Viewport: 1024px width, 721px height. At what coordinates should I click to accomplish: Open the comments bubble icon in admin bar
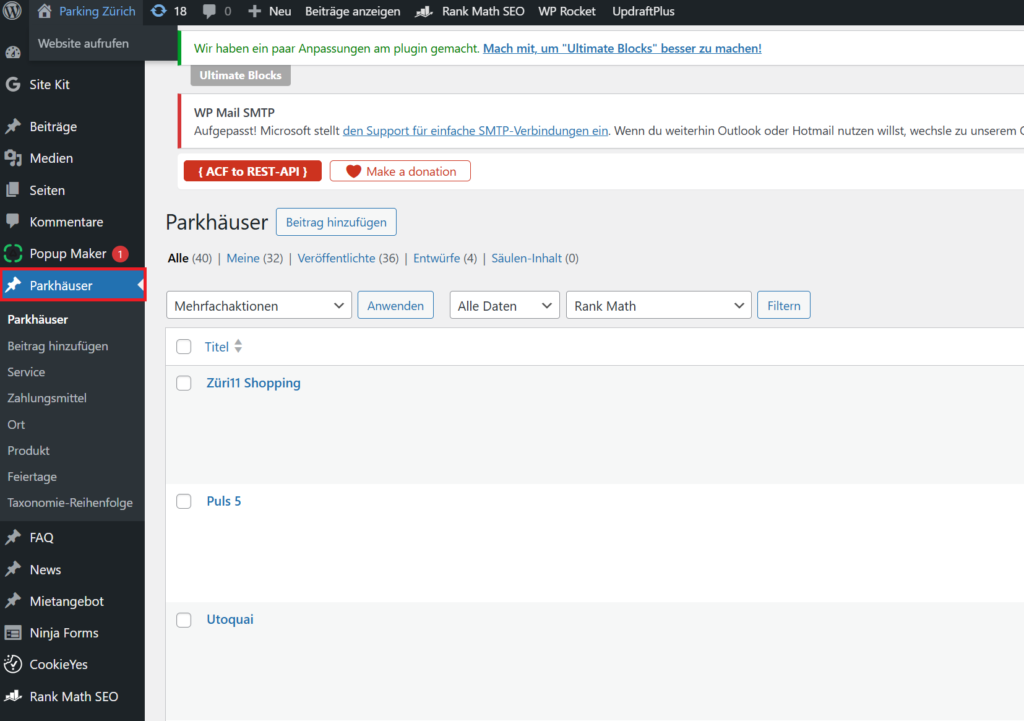(209, 12)
